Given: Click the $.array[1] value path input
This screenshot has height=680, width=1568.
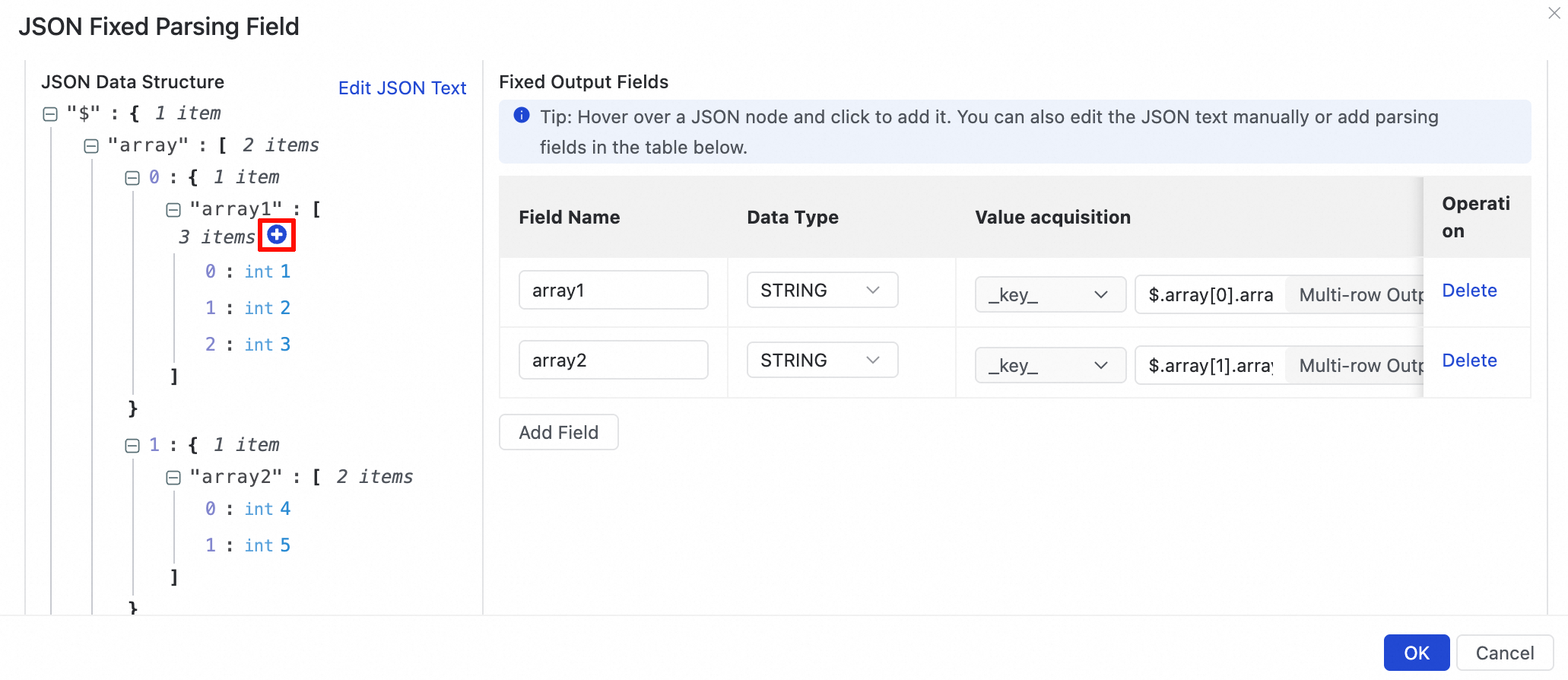Looking at the screenshot, I should point(1210,366).
